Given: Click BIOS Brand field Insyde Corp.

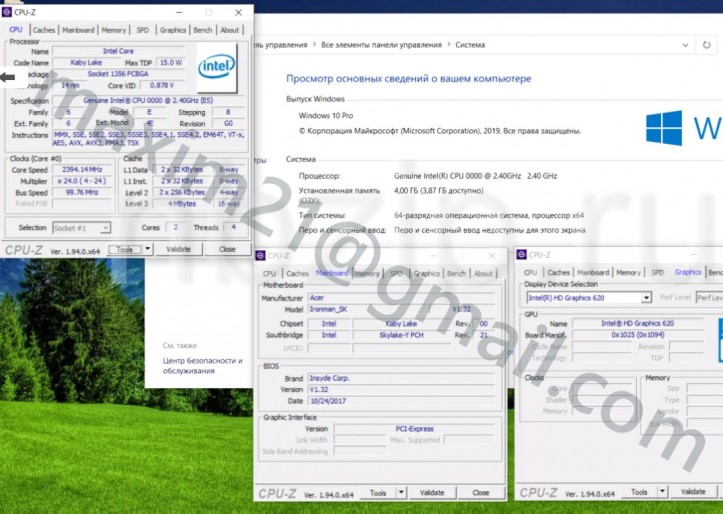Looking at the screenshot, I should click(401, 378).
